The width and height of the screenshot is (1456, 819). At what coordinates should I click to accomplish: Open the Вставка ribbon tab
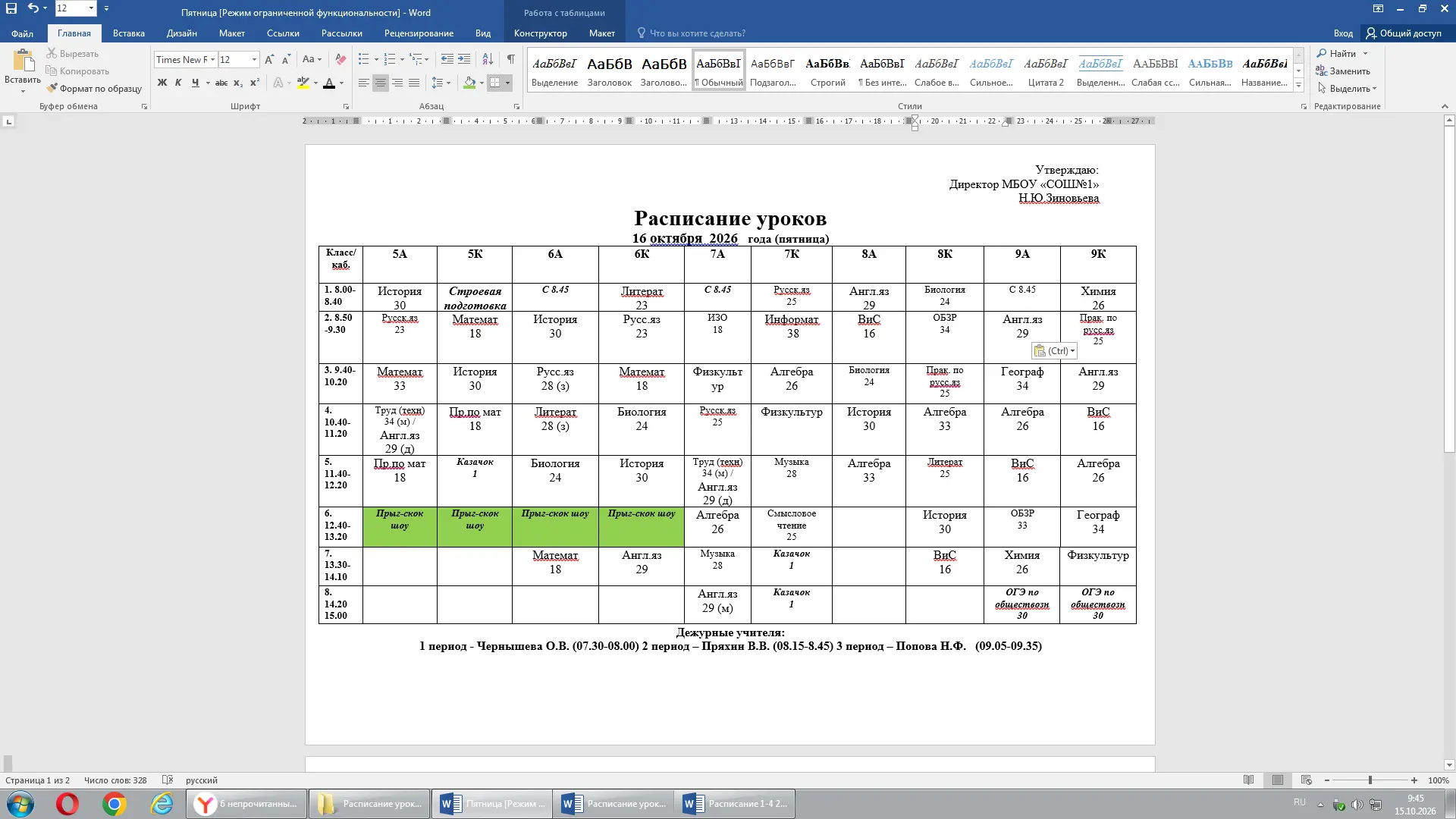(129, 33)
